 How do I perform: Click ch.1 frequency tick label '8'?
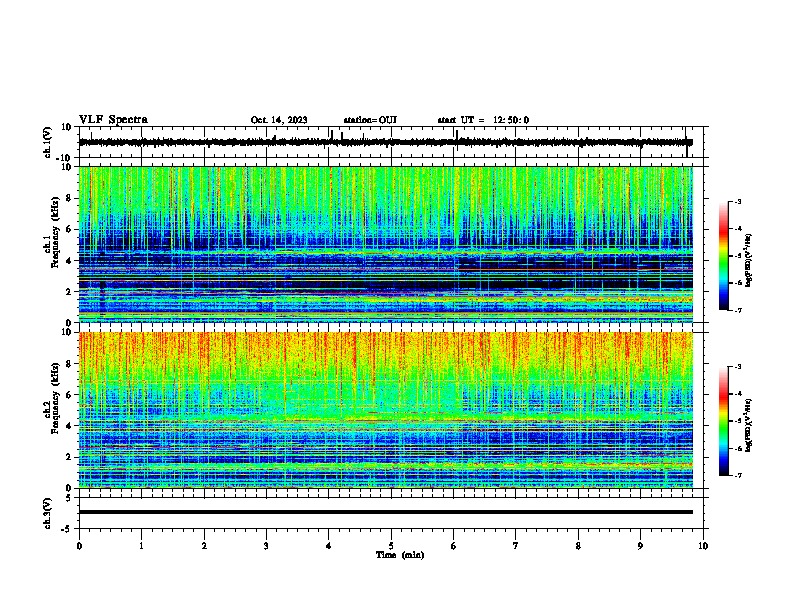69,198
